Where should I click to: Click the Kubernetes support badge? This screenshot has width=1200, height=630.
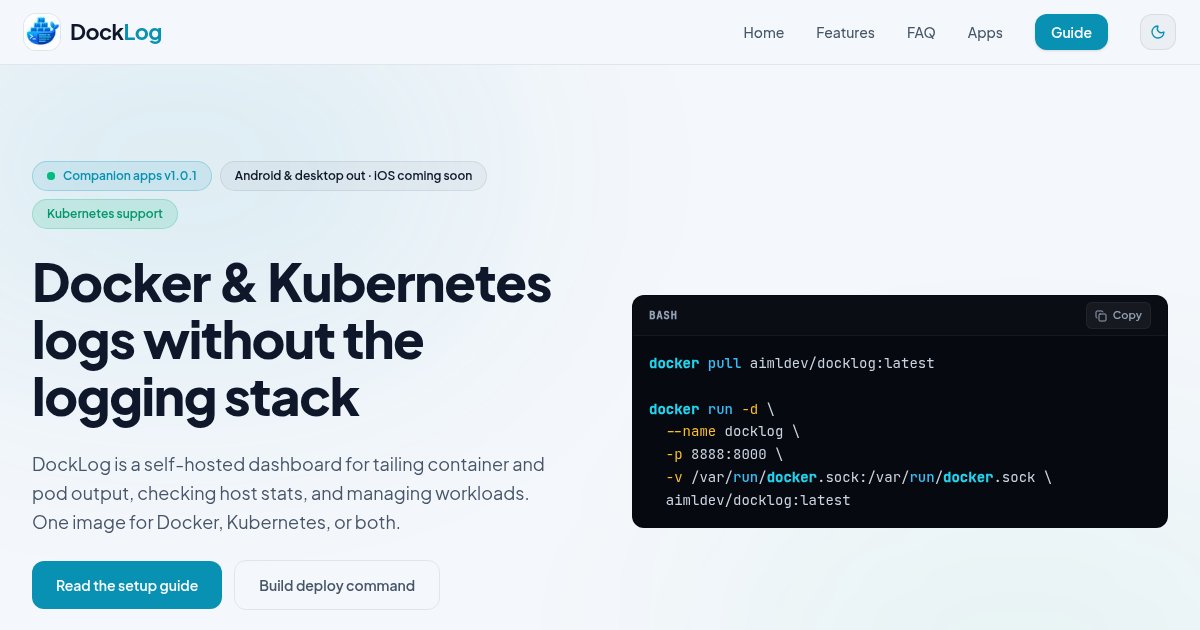(105, 214)
